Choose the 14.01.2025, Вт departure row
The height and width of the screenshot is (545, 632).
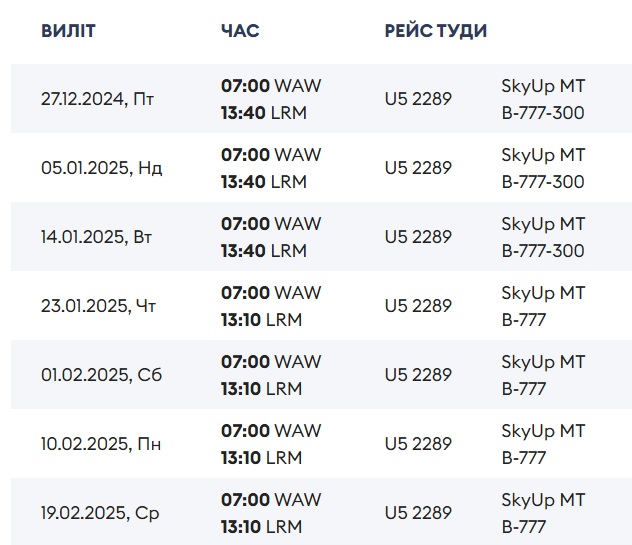[x=99, y=237]
